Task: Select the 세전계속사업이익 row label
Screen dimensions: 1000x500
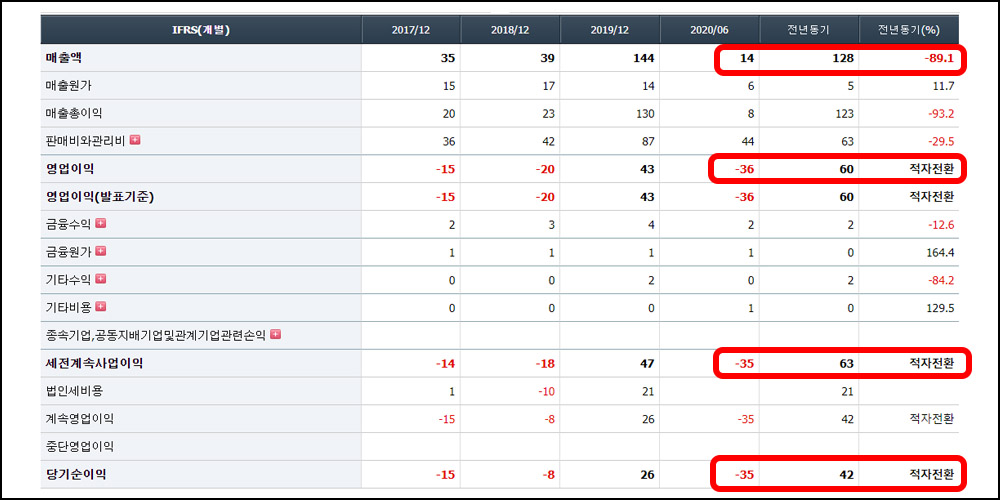Action: coord(94,364)
